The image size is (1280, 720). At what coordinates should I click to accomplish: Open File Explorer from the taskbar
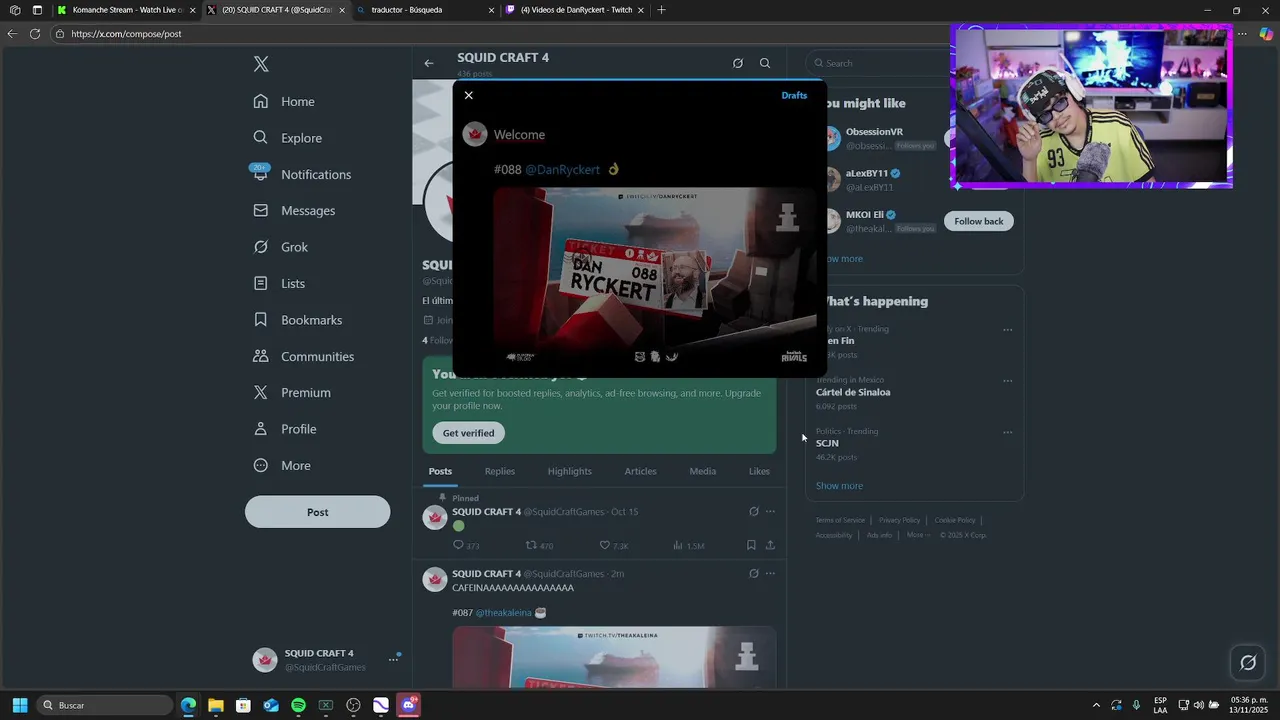click(215, 705)
